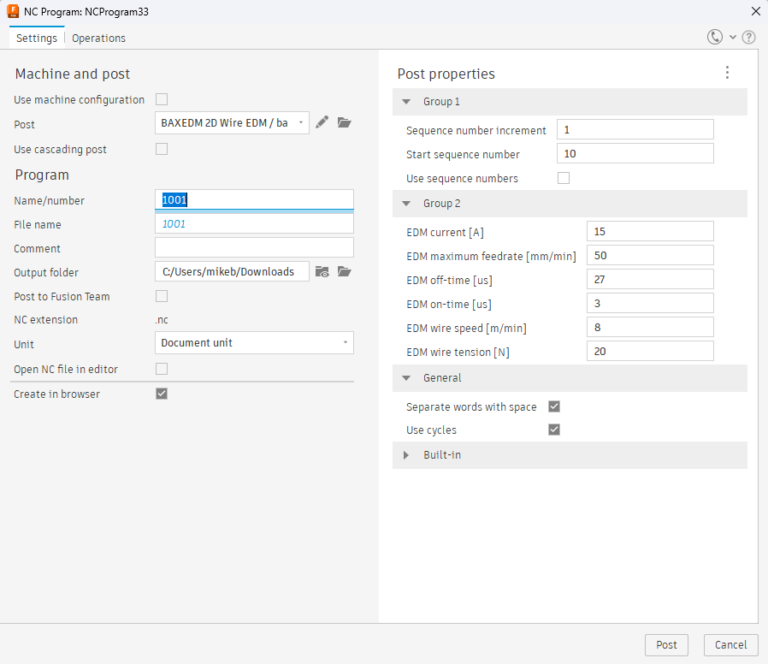This screenshot has width=768, height=664.
Task: Collapse the Group 2 section
Action: (x=406, y=203)
